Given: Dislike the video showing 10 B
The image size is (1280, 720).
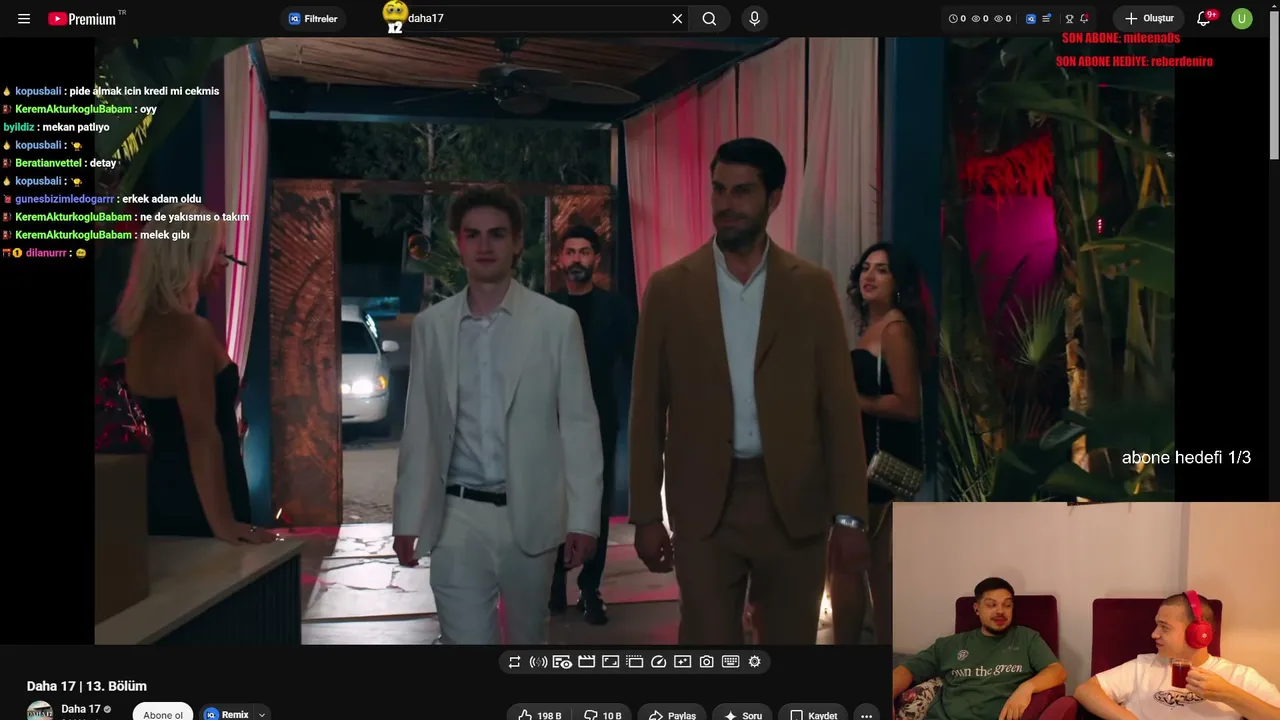Looking at the screenshot, I should point(601,714).
